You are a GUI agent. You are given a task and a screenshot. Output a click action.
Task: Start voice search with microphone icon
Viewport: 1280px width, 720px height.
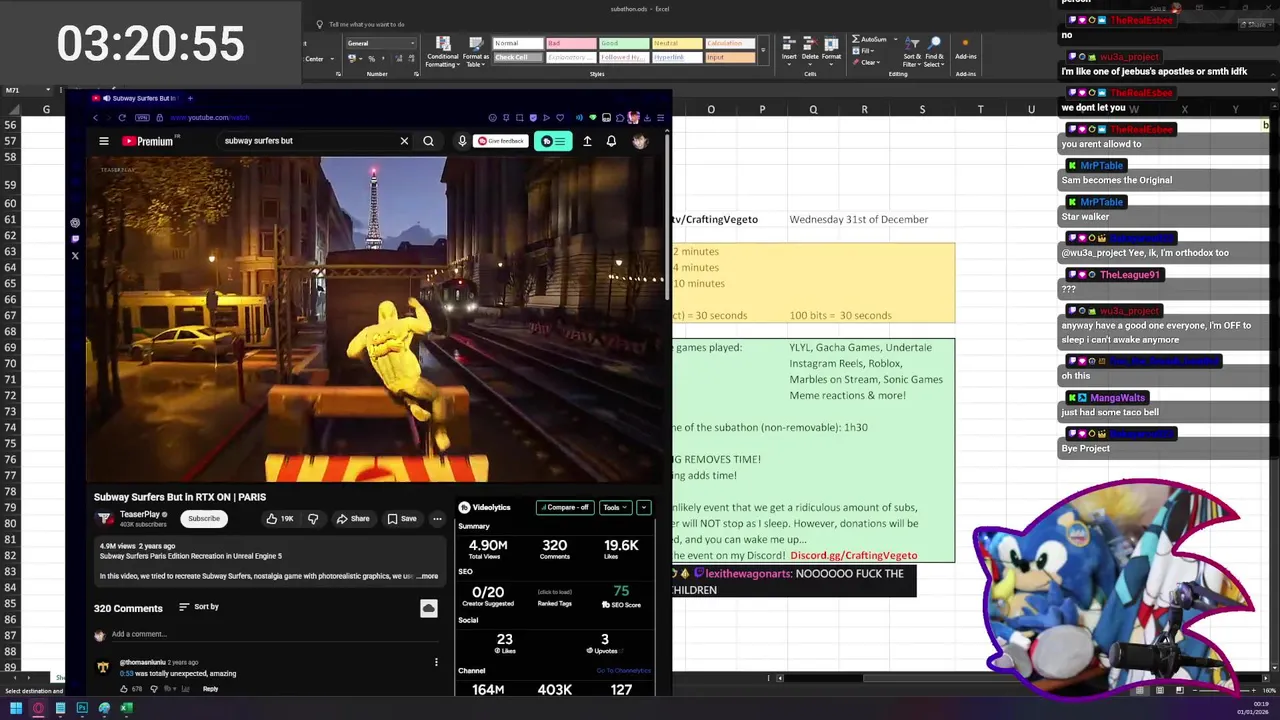click(462, 141)
